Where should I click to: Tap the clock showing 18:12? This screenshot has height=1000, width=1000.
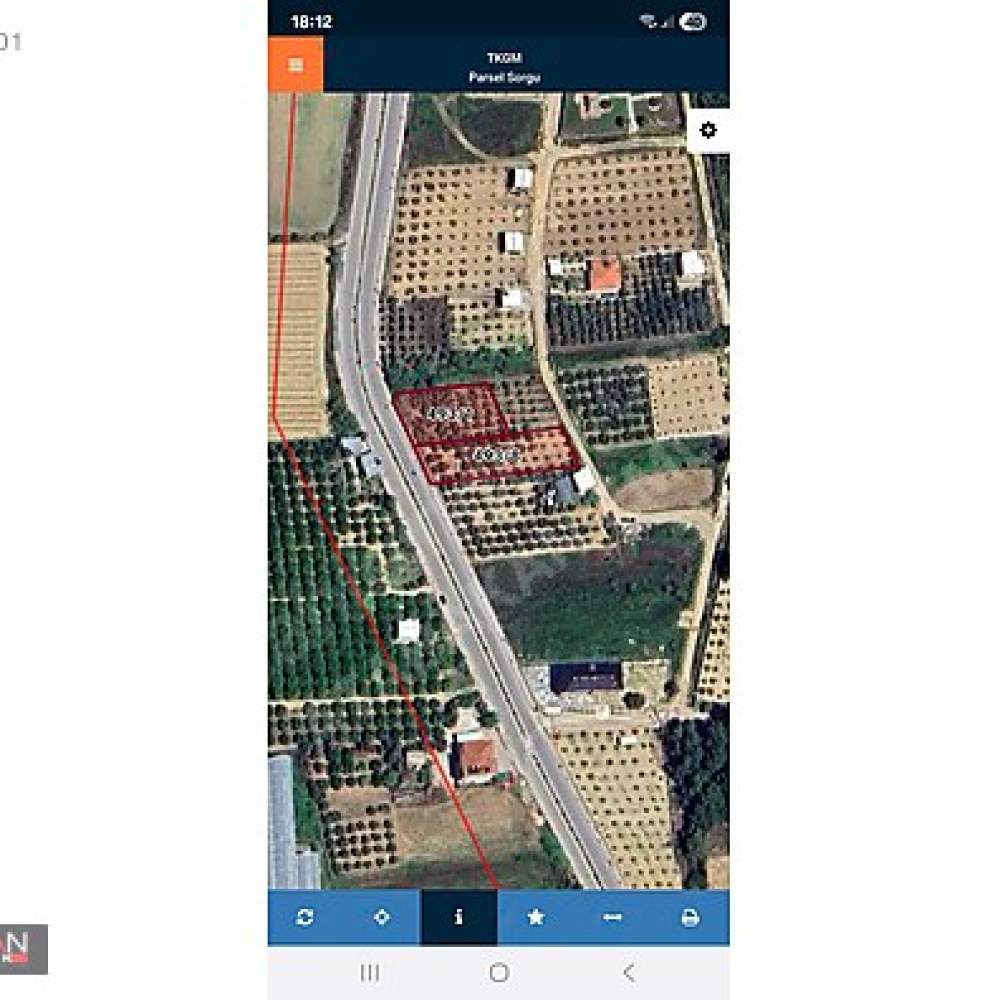[312, 22]
